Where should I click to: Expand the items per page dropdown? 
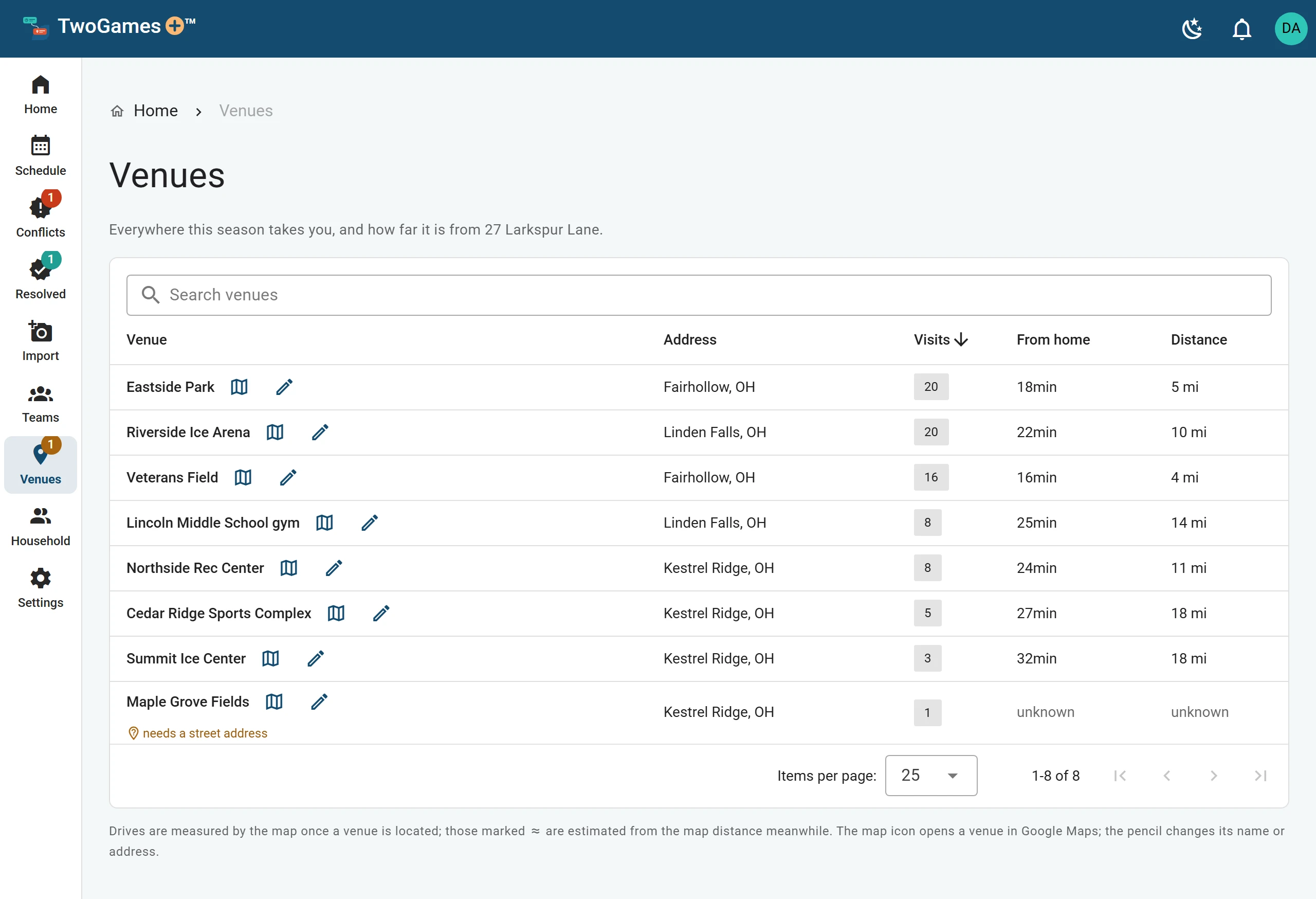[931, 776]
